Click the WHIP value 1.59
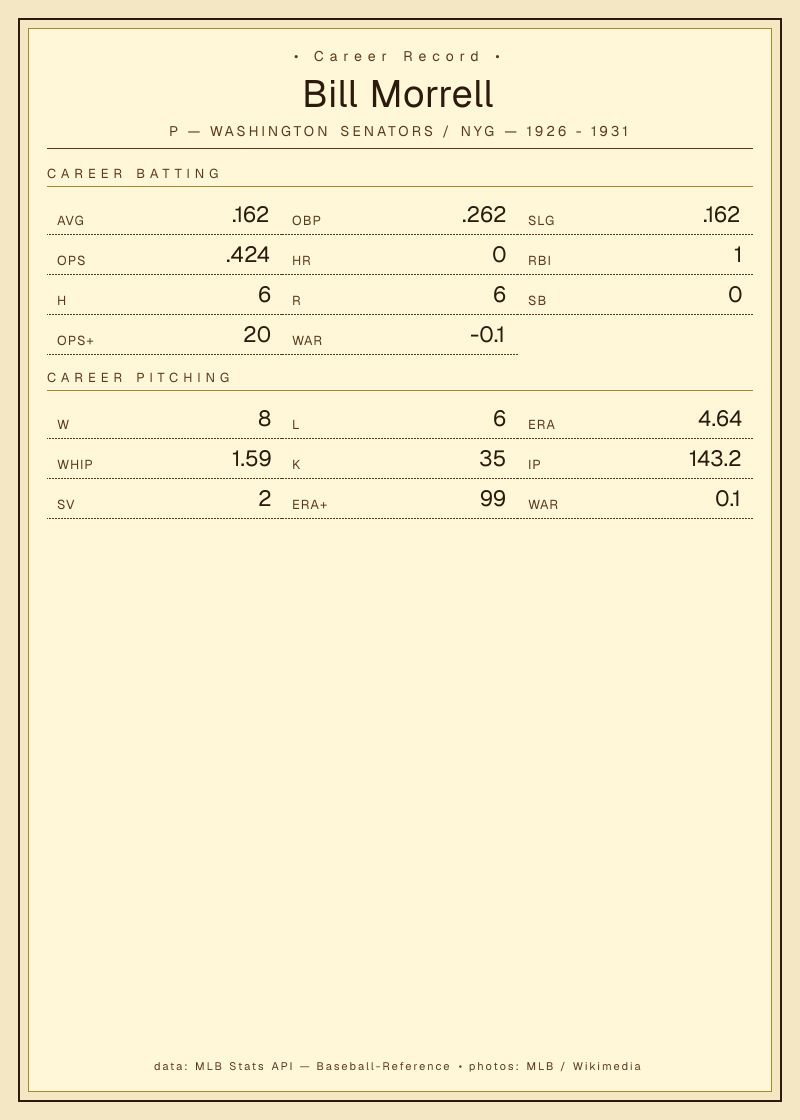This screenshot has width=800, height=1120. (251, 459)
